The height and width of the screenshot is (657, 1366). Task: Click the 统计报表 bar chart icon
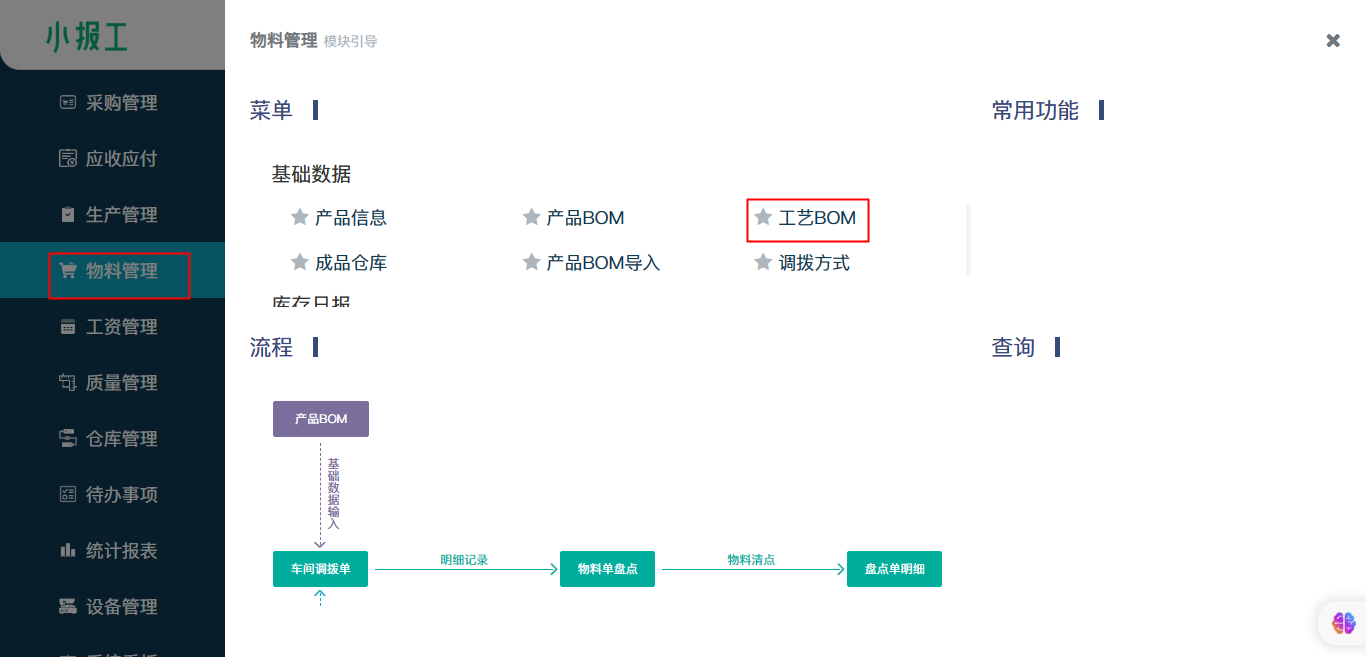tap(68, 550)
